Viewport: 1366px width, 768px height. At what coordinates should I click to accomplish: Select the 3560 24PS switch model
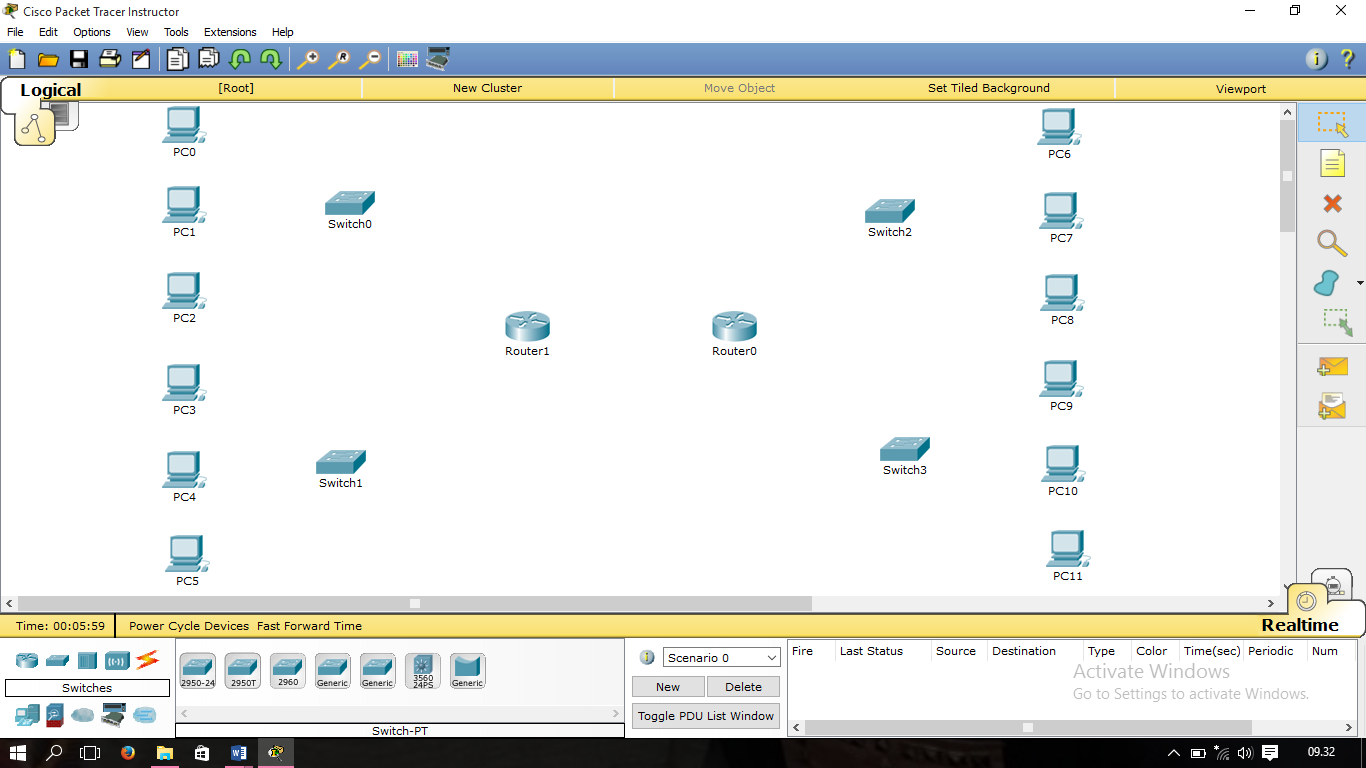pyautogui.click(x=422, y=670)
